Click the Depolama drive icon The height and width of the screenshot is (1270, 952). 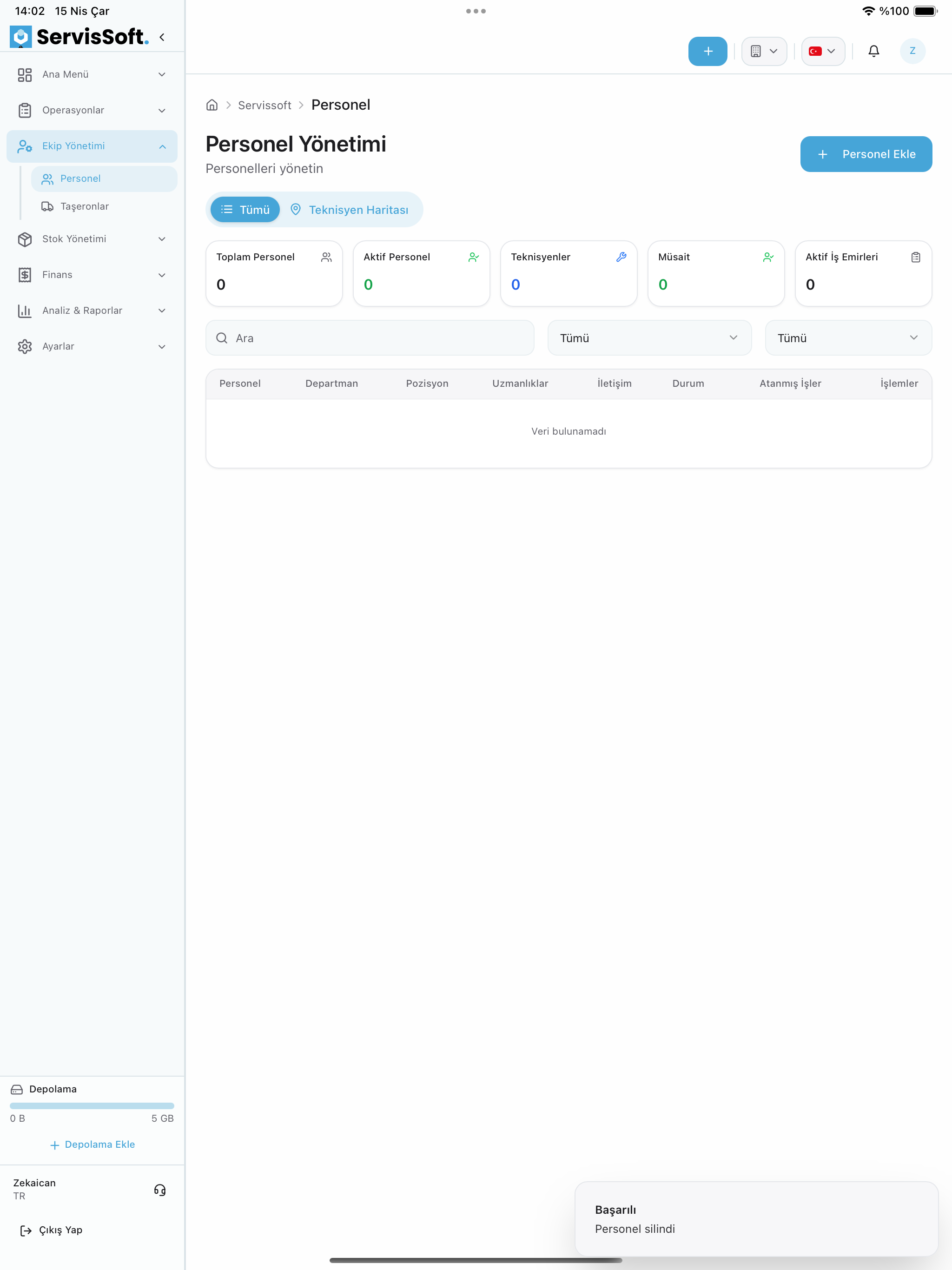(17, 1090)
